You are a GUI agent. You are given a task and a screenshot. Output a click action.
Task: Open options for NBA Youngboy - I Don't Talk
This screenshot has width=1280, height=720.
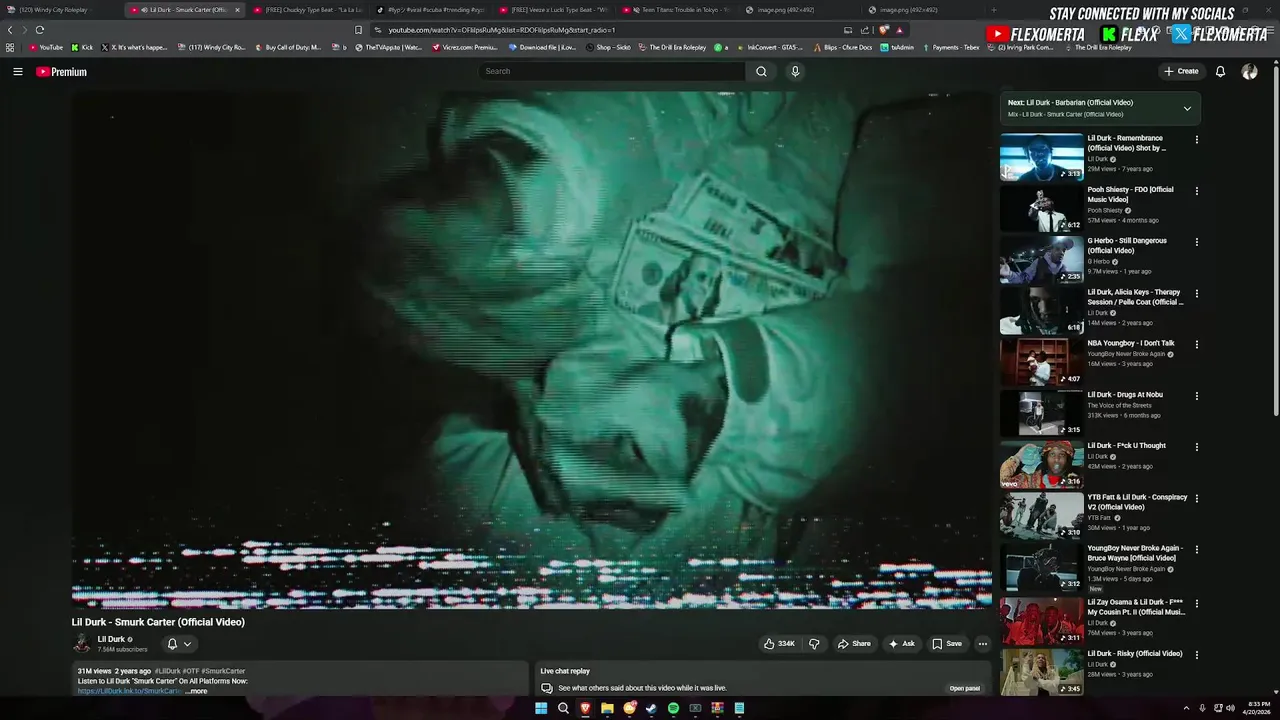click(x=1196, y=345)
